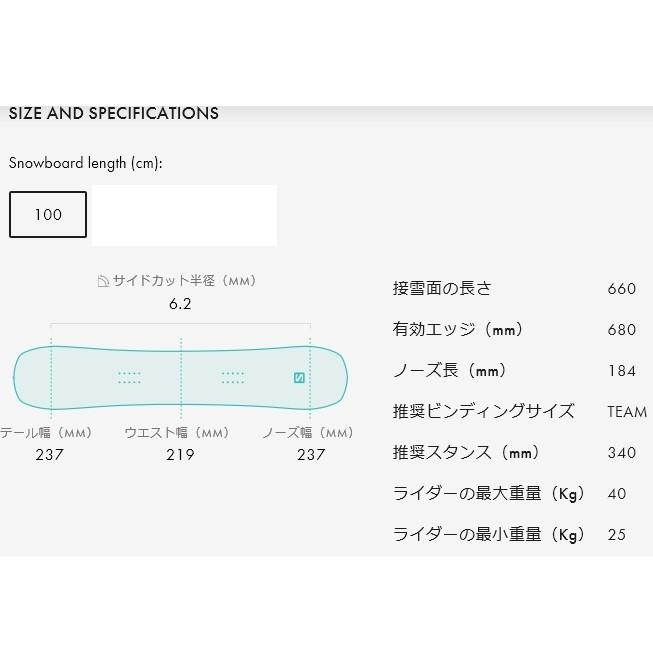The height and width of the screenshot is (653, 653).
Task: Click the sidecut radius icon
Action: pyautogui.click(x=103, y=282)
